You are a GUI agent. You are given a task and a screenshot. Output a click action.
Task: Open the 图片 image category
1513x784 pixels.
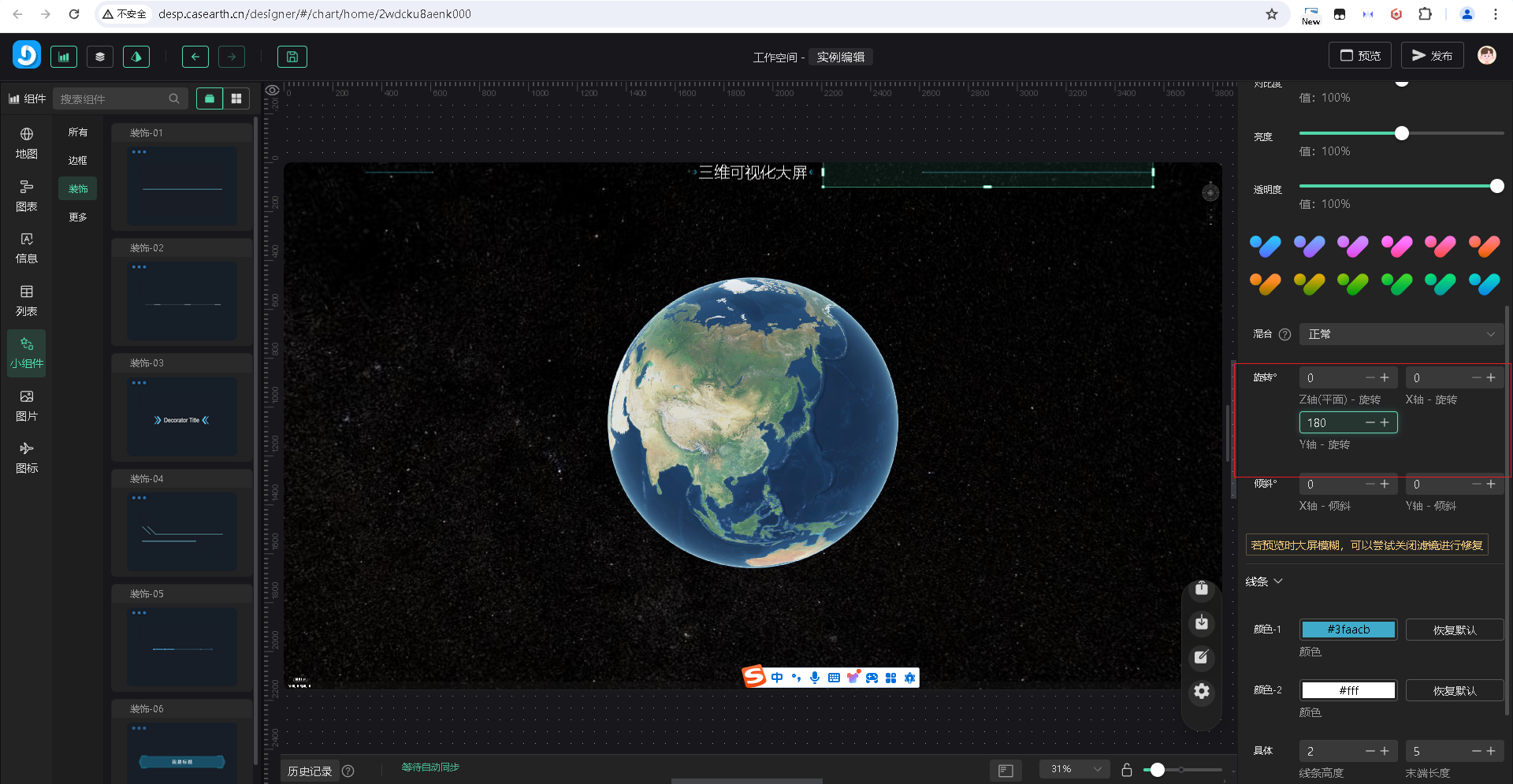[27, 405]
